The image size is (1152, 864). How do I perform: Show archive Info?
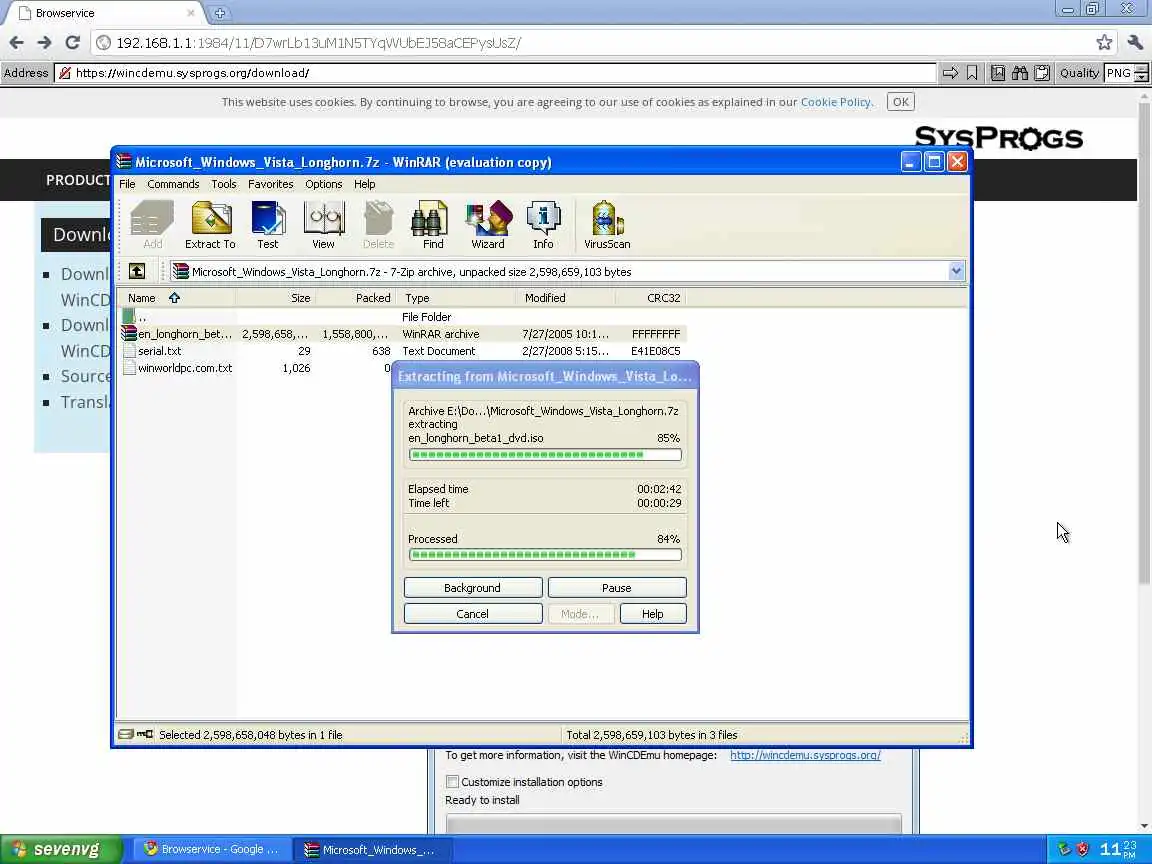[x=543, y=225]
